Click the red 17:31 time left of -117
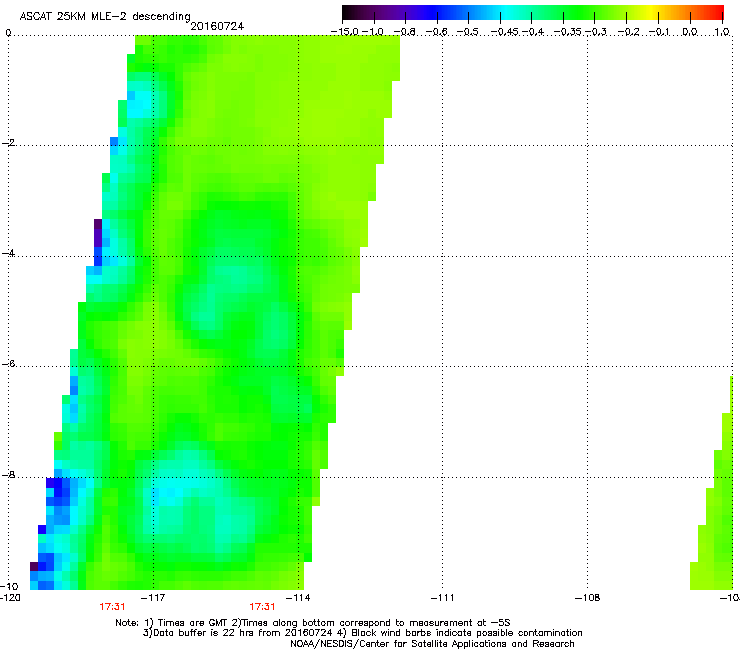 click(x=112, y=607)
